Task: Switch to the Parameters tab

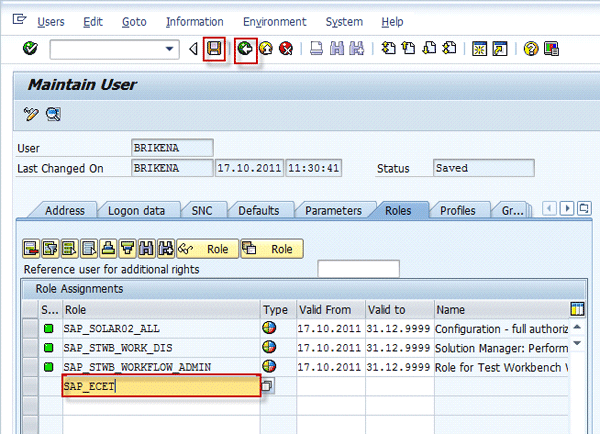Action: tap(333, 210)
